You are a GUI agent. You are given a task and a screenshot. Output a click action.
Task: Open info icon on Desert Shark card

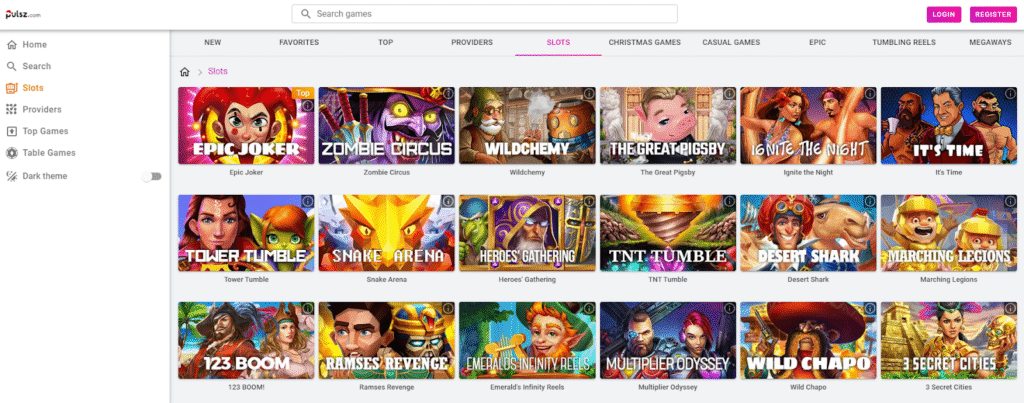coord(870,201)
